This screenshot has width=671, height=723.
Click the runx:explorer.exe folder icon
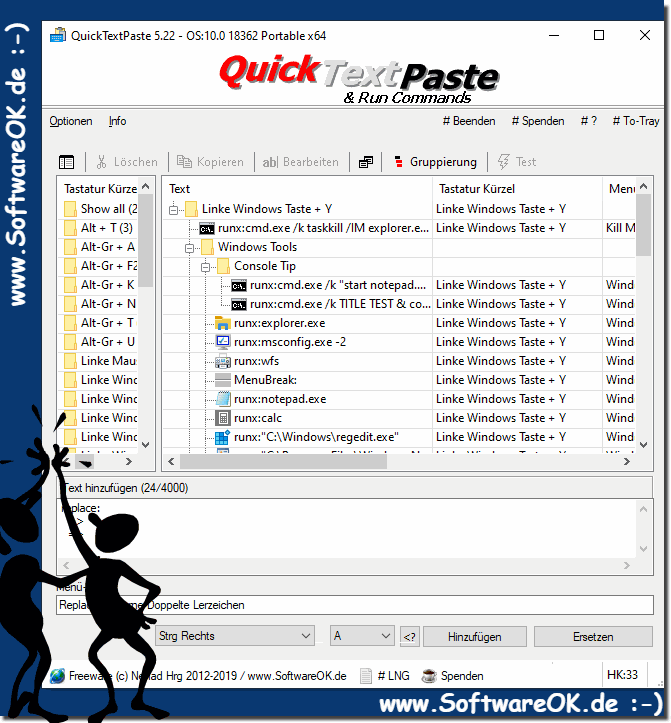(x=223, y=323)
